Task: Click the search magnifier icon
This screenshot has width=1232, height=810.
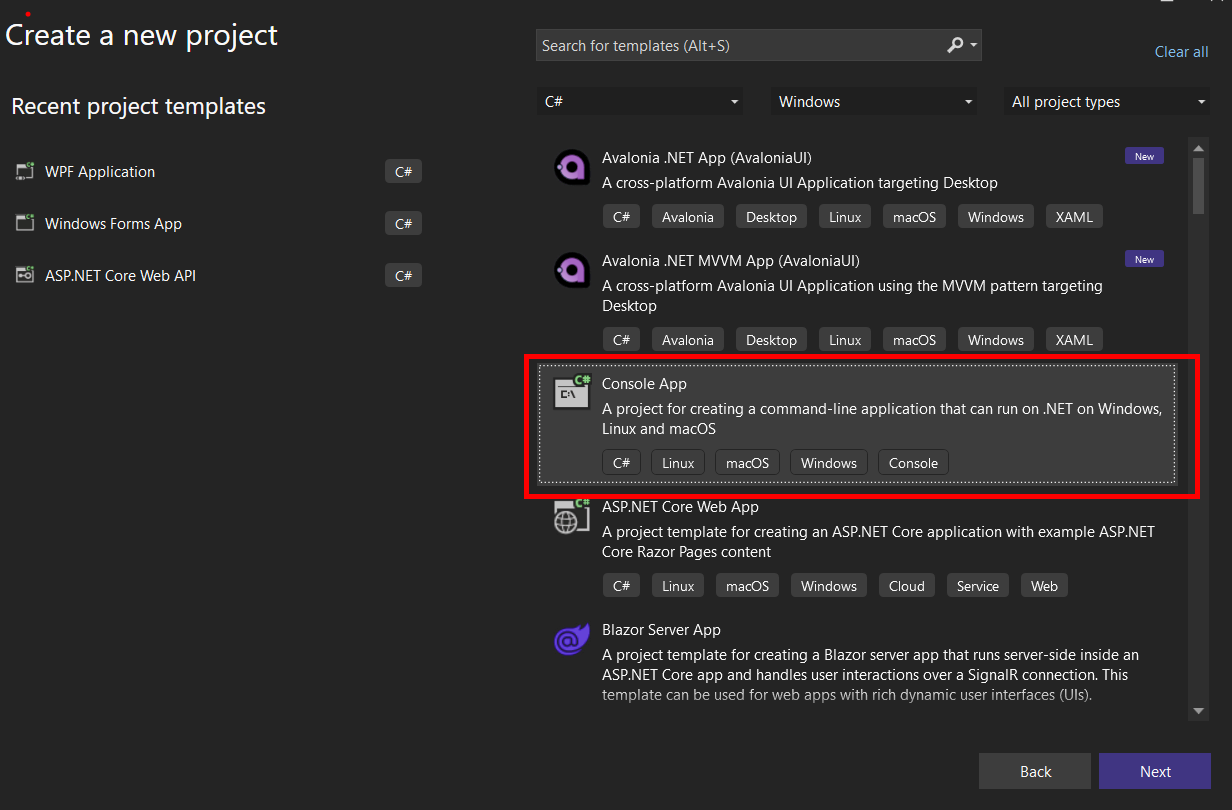Action: click(955, 45)
